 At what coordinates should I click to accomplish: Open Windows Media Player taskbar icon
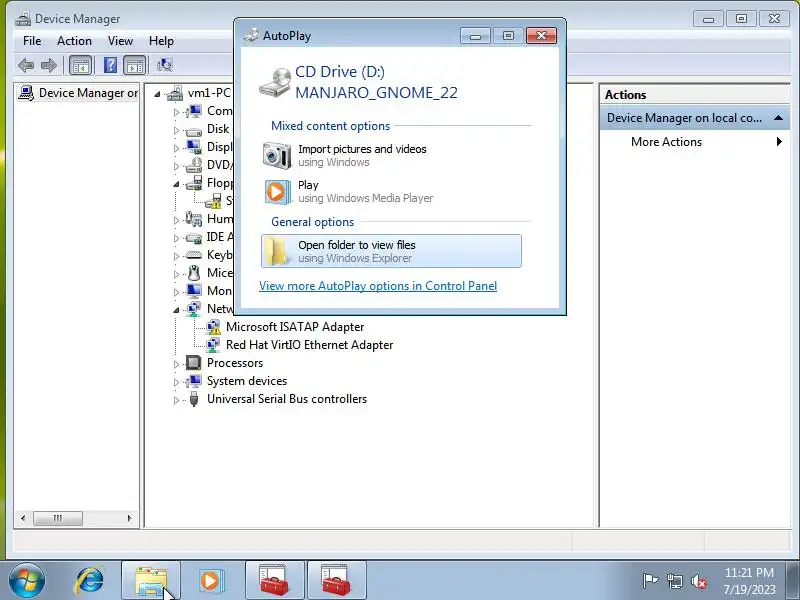(x=210, y=581)
